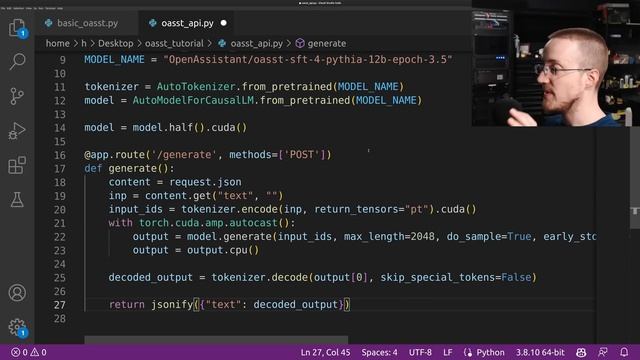The image size is (640, 360).
Task: Click '@app.route' decorator on line 16
Action: pos(114,155)
